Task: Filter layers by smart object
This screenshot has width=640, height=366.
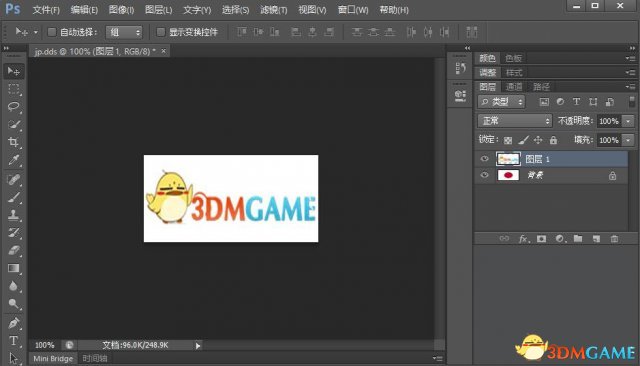Action: (610, 102)
